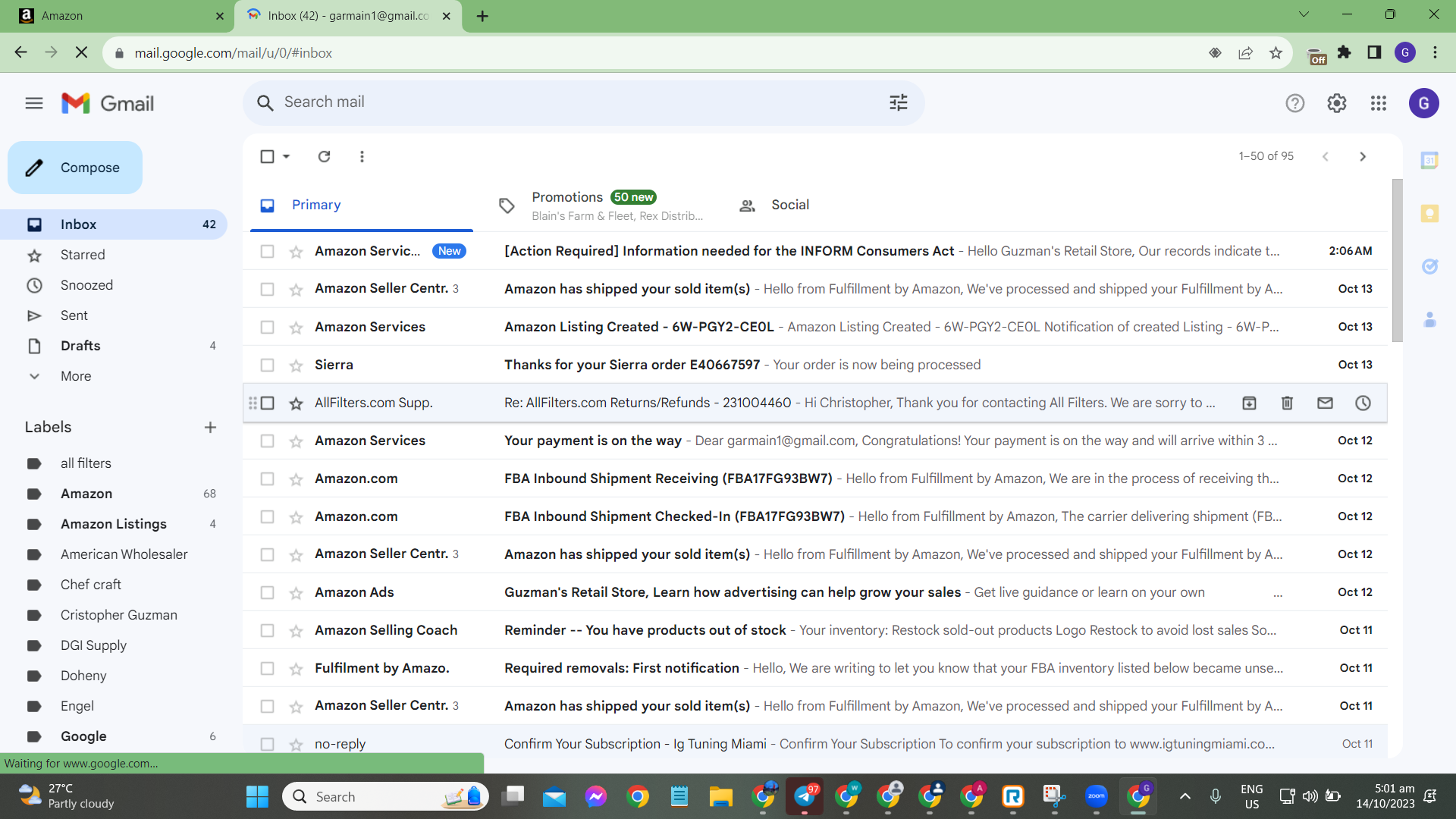This screenshot has width=1456, height=819.
Task: Open the Windows Start menu
Action: click(257, 796)
